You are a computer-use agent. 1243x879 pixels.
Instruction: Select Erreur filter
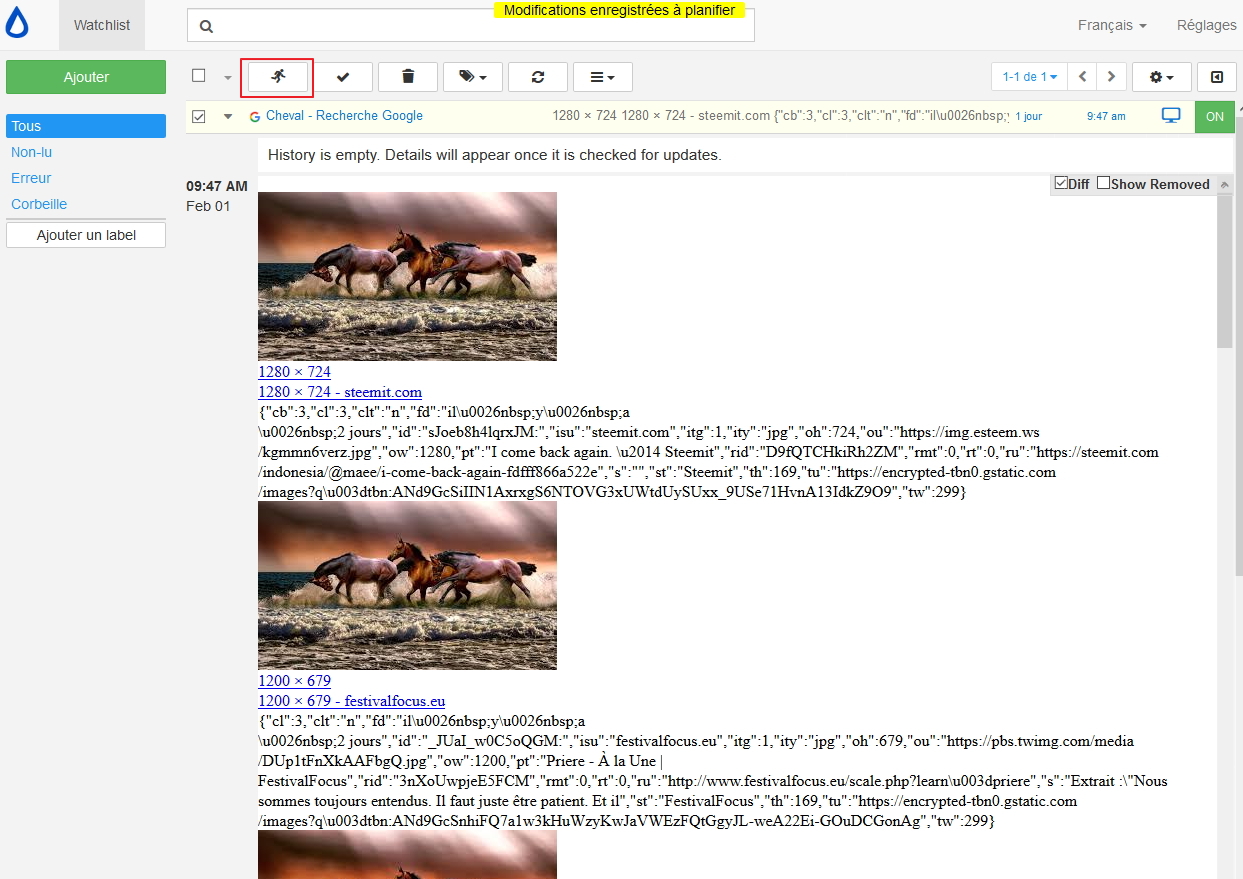tap(31, 178)
